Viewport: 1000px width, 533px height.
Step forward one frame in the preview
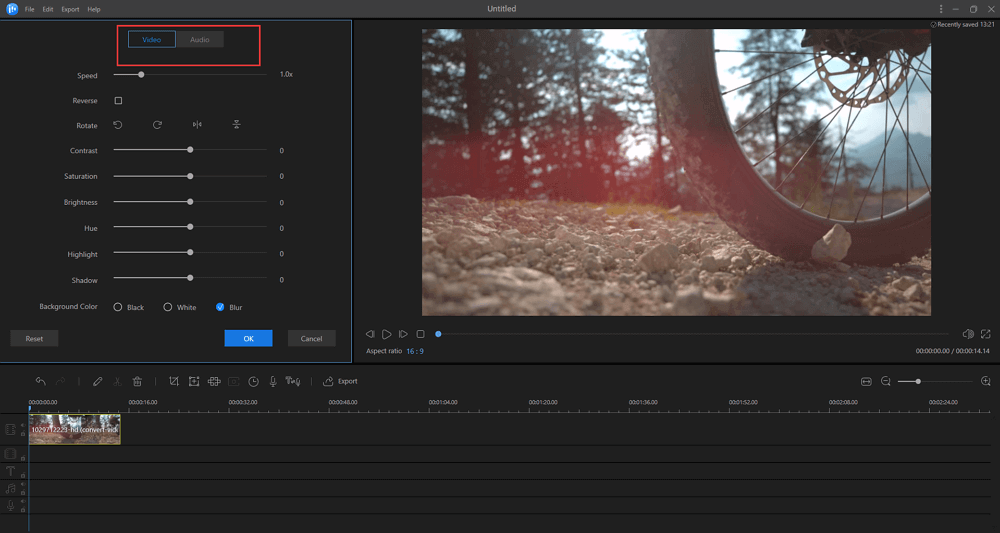403,334
